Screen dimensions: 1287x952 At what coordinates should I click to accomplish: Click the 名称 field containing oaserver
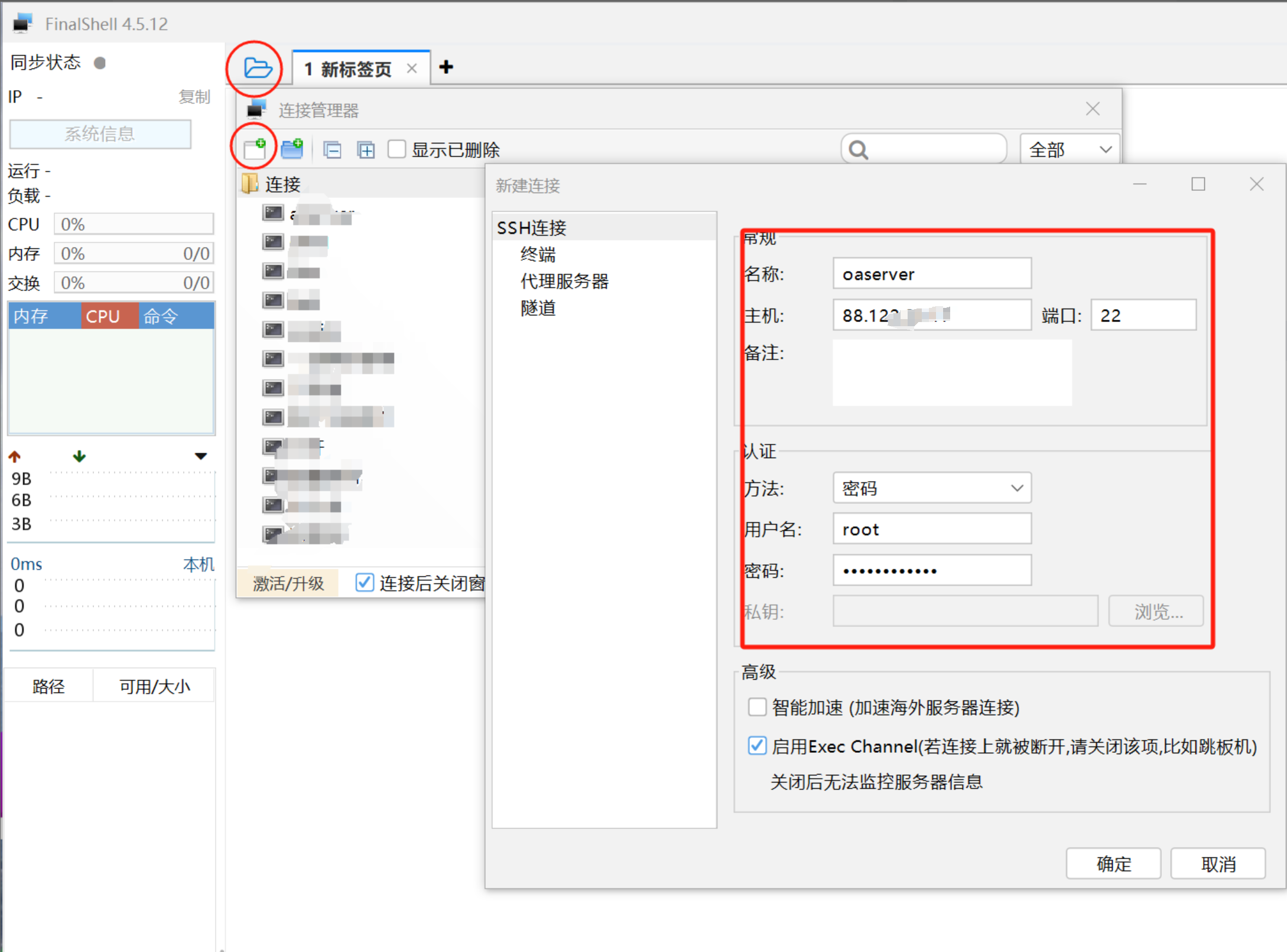[x=932, y=274]
